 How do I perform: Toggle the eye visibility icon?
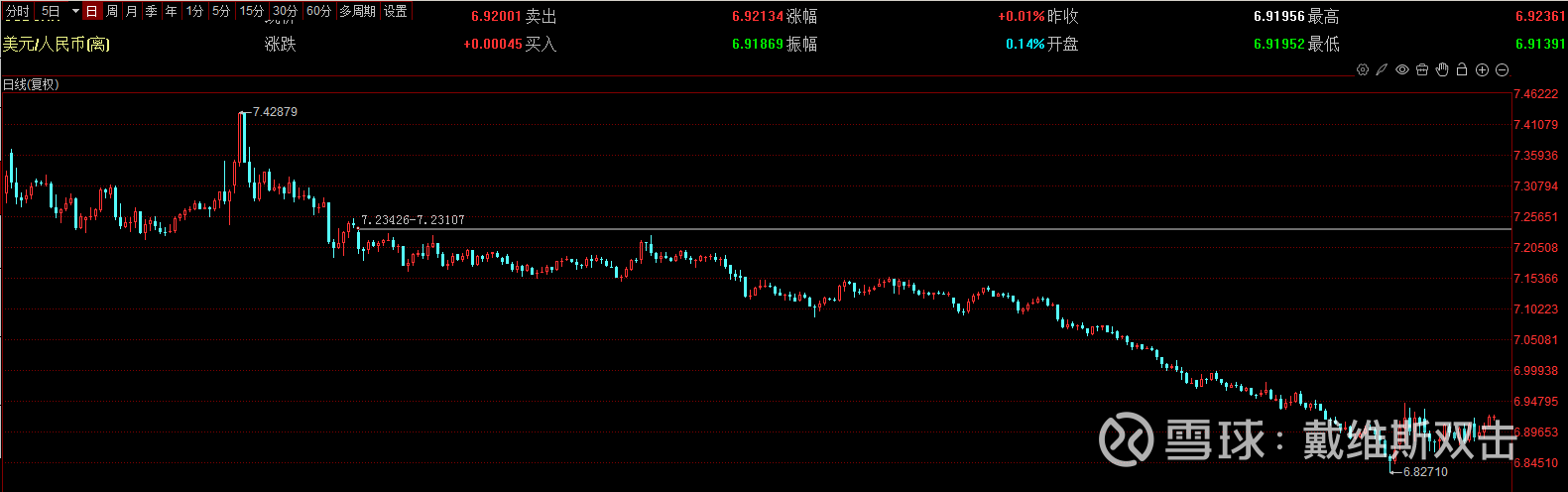click(x=1402, y=69)
